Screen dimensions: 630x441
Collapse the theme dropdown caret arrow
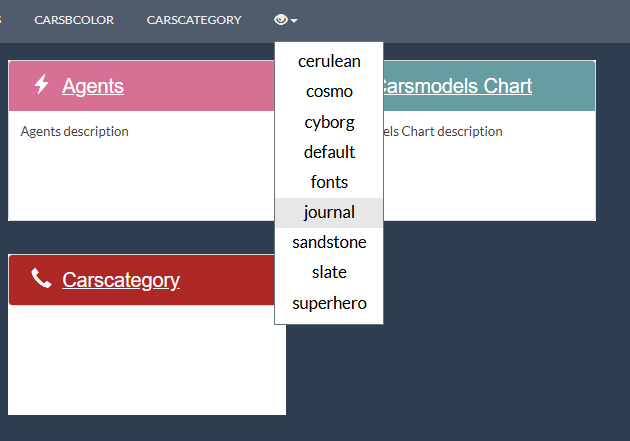[x=295, y=21]
